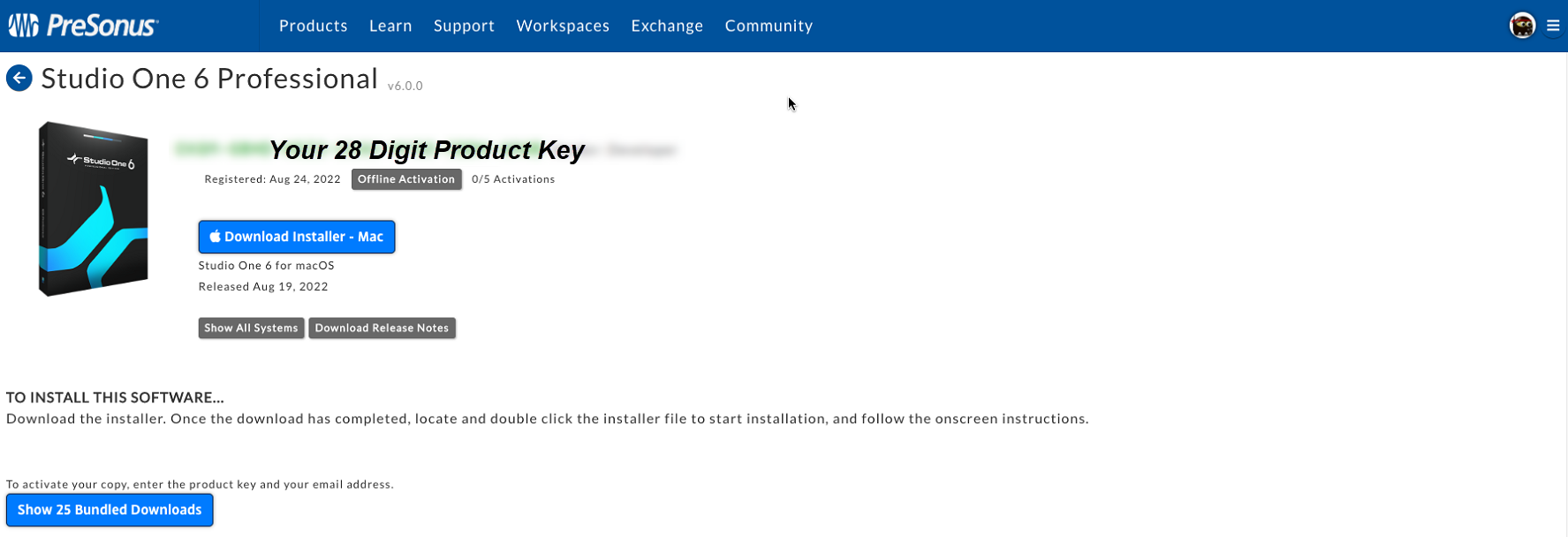The height and width of the screenshot is (537, 1568).
Task: Click the activation instructions line about the product key
Action: [200, 484]
